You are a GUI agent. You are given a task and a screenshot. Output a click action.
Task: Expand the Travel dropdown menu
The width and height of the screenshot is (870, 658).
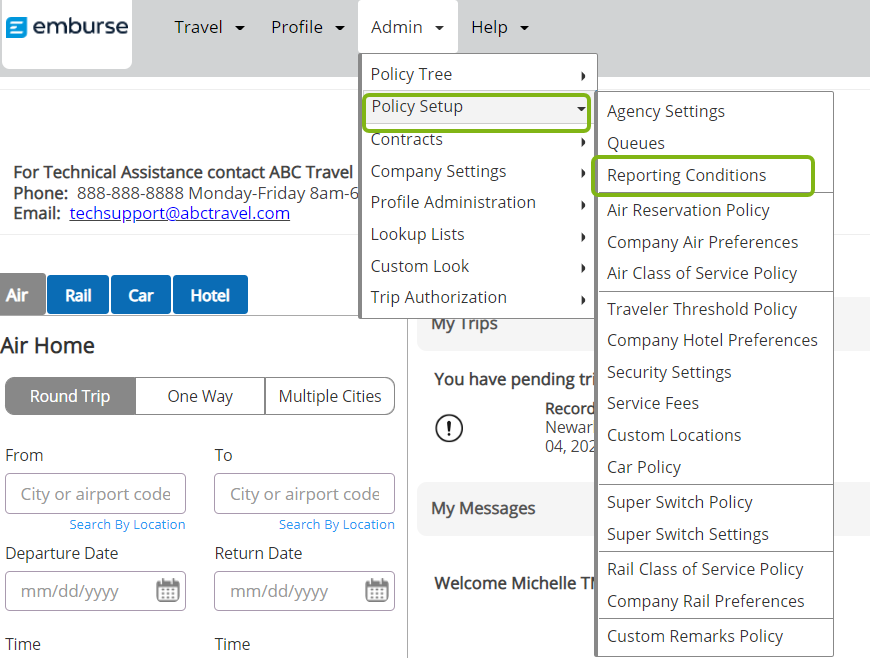209,27
